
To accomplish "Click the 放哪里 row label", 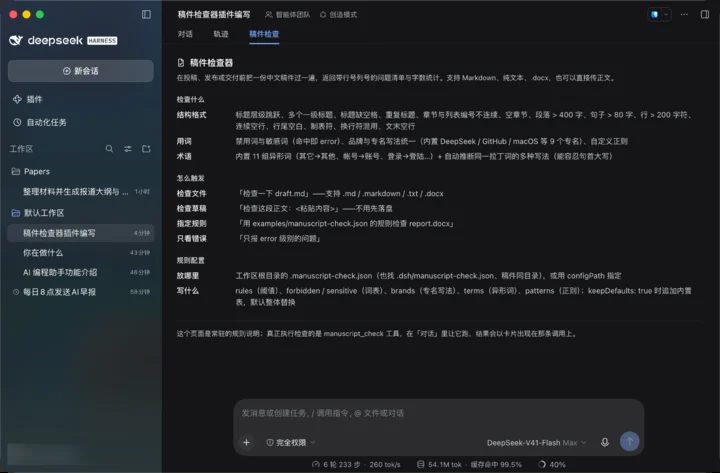I will pos(188,276).
